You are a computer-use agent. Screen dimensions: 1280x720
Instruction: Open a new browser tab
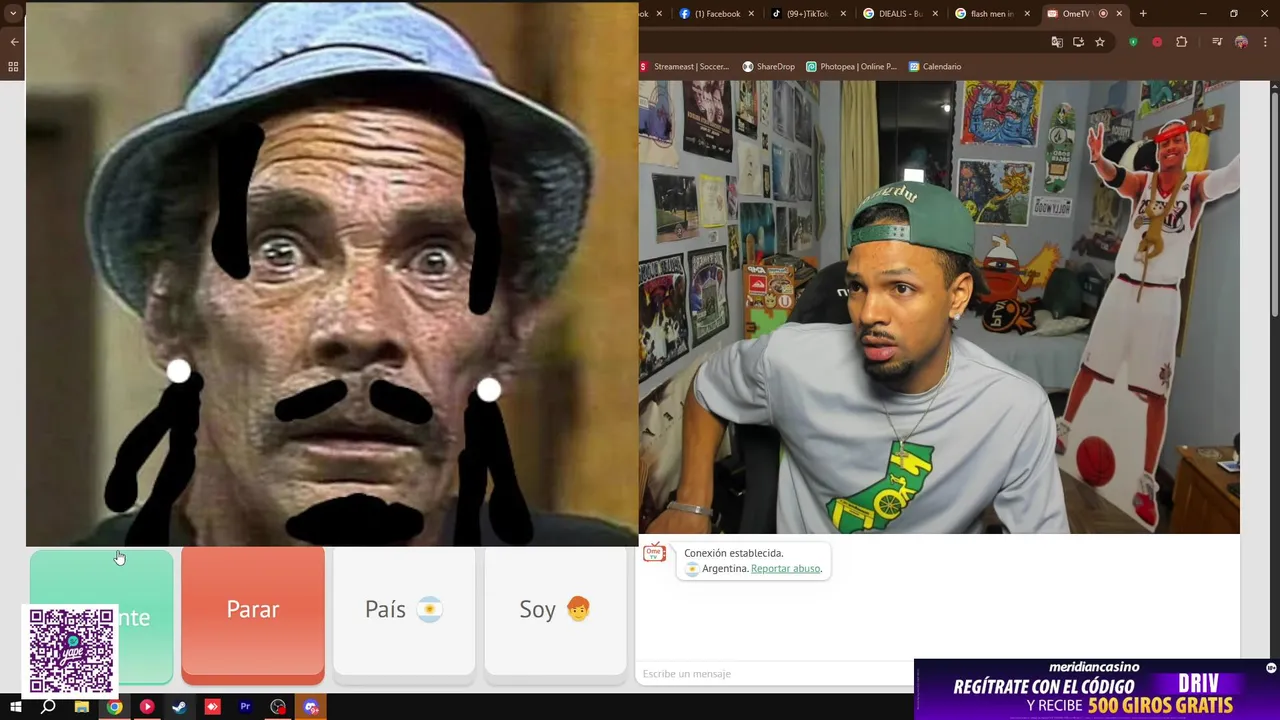1143,14
